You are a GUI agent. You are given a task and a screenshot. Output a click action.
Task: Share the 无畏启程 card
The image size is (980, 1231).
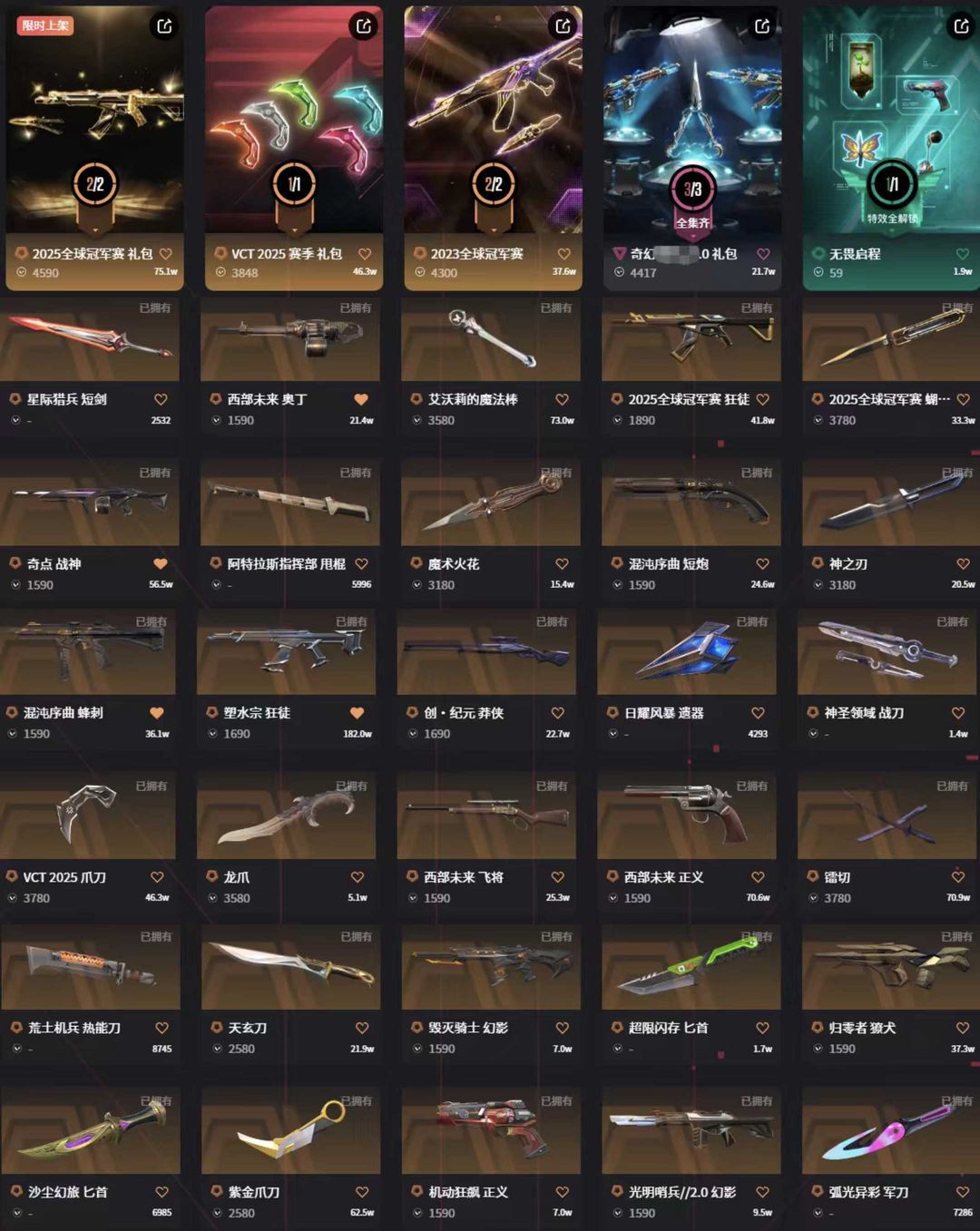[962, 26]
